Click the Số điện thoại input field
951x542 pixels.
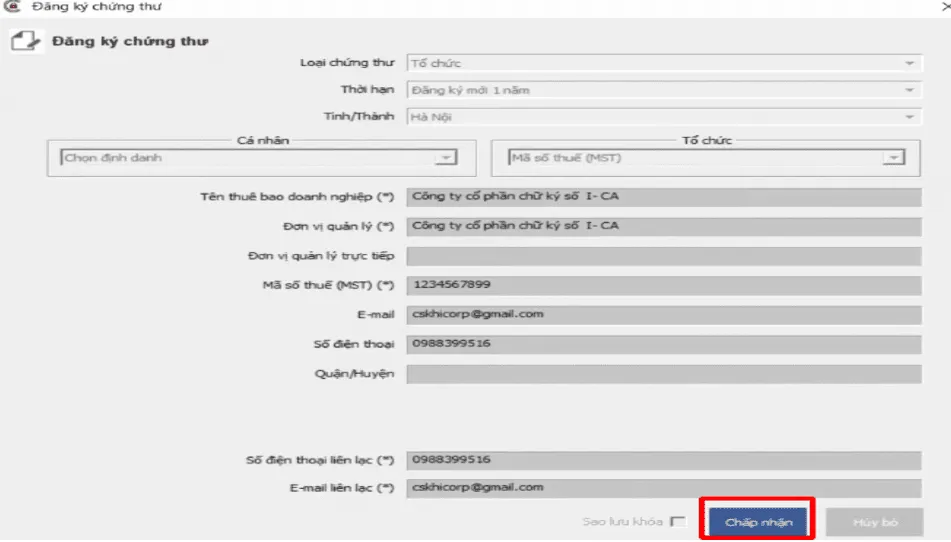point(664,344)
